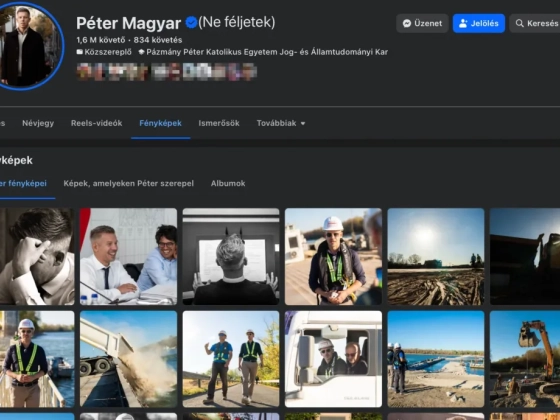Open photo of two men in truck cab

[x=333, y=359]
